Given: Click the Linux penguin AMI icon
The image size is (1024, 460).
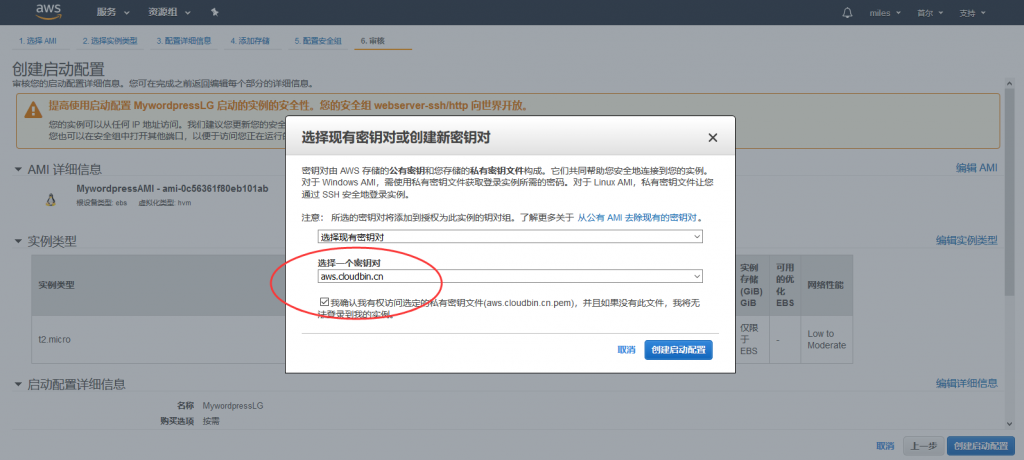Looking at the screenshot, I should point(51,199).
